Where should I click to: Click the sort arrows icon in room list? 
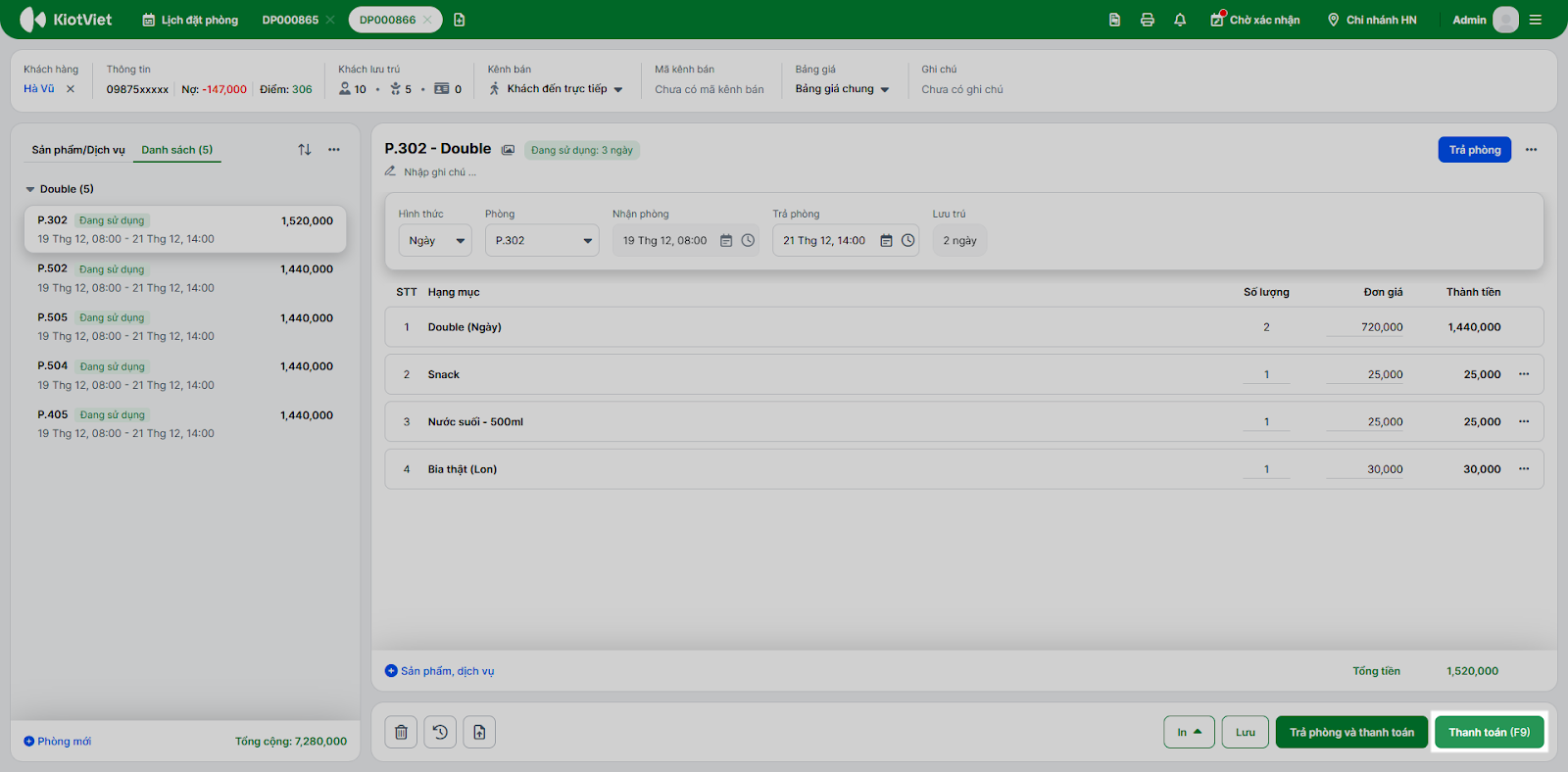pos(305,150)
